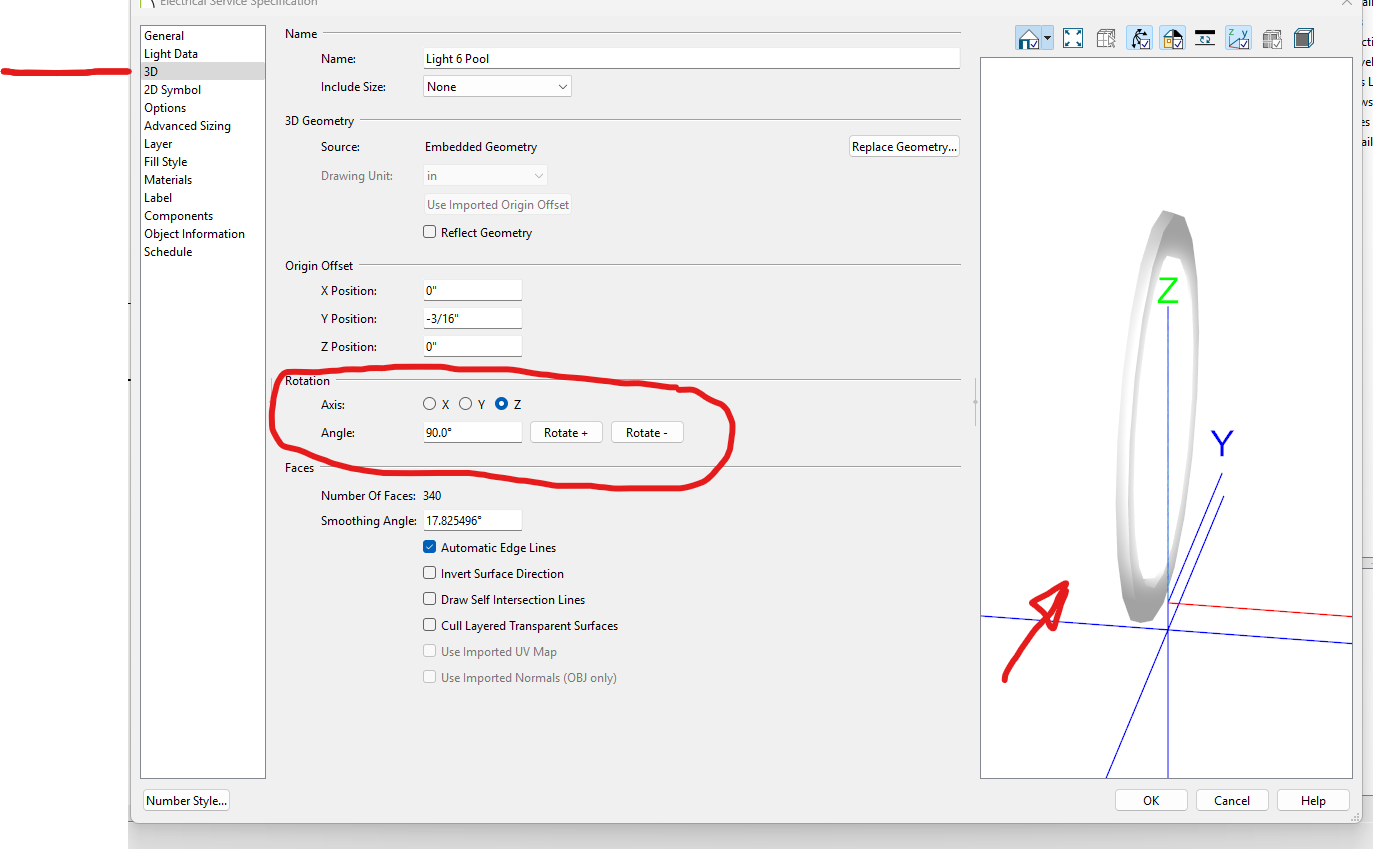Click OK to confirm the dialog
The width and height of the screenshot is (1373, 849).
tap(1151, 800)
